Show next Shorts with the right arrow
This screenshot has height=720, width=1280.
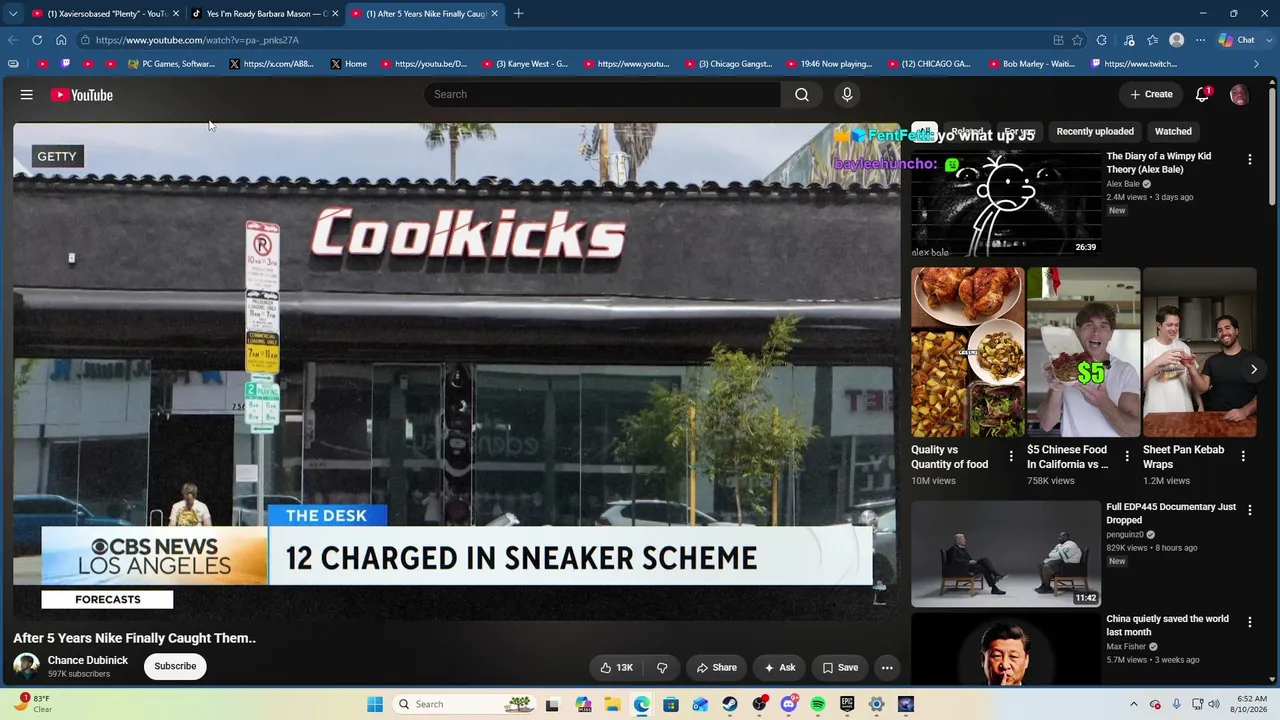tap(1253, 370)
